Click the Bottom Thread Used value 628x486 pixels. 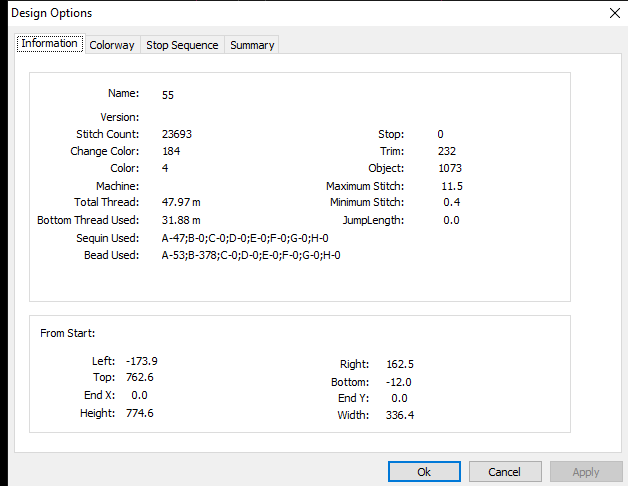click(x=181, y=220)
